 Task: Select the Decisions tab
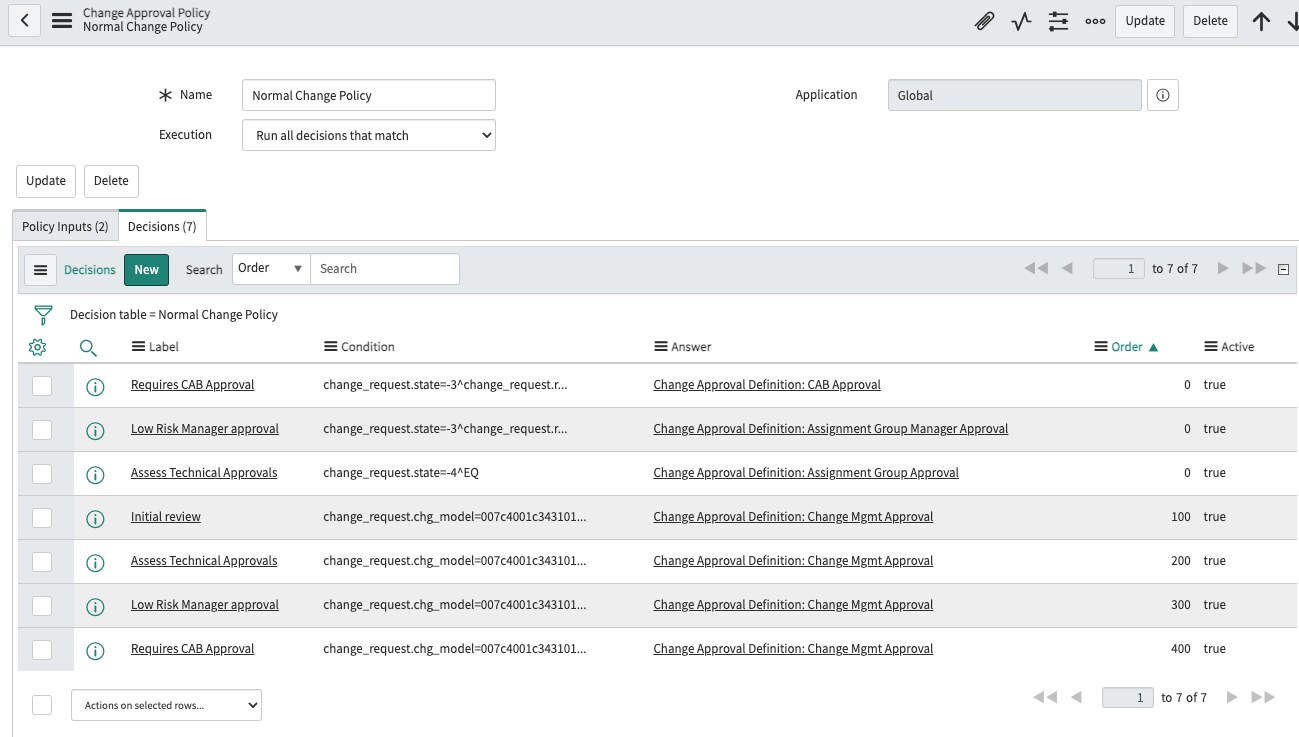[161, 226]
